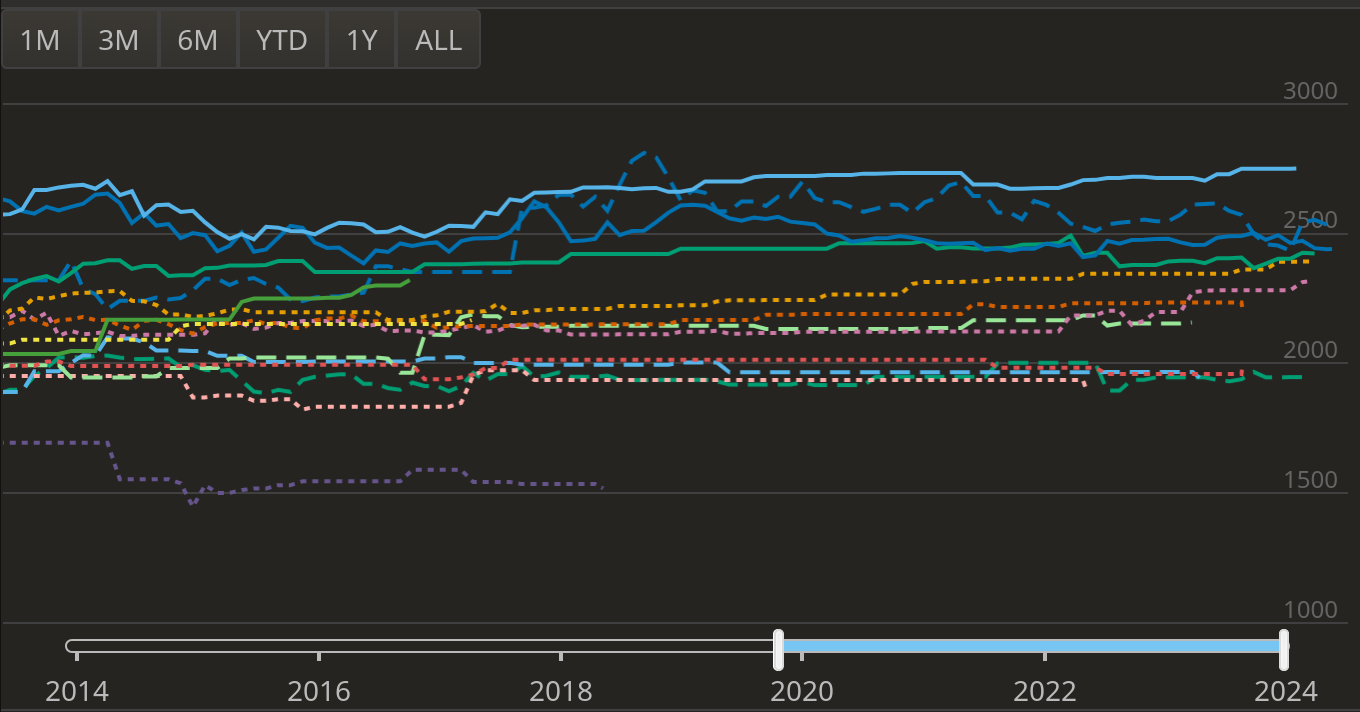Screen dimensions: 1360x712
Task: Click the right handle of the range slider
Action: (x=1284, y=648)
